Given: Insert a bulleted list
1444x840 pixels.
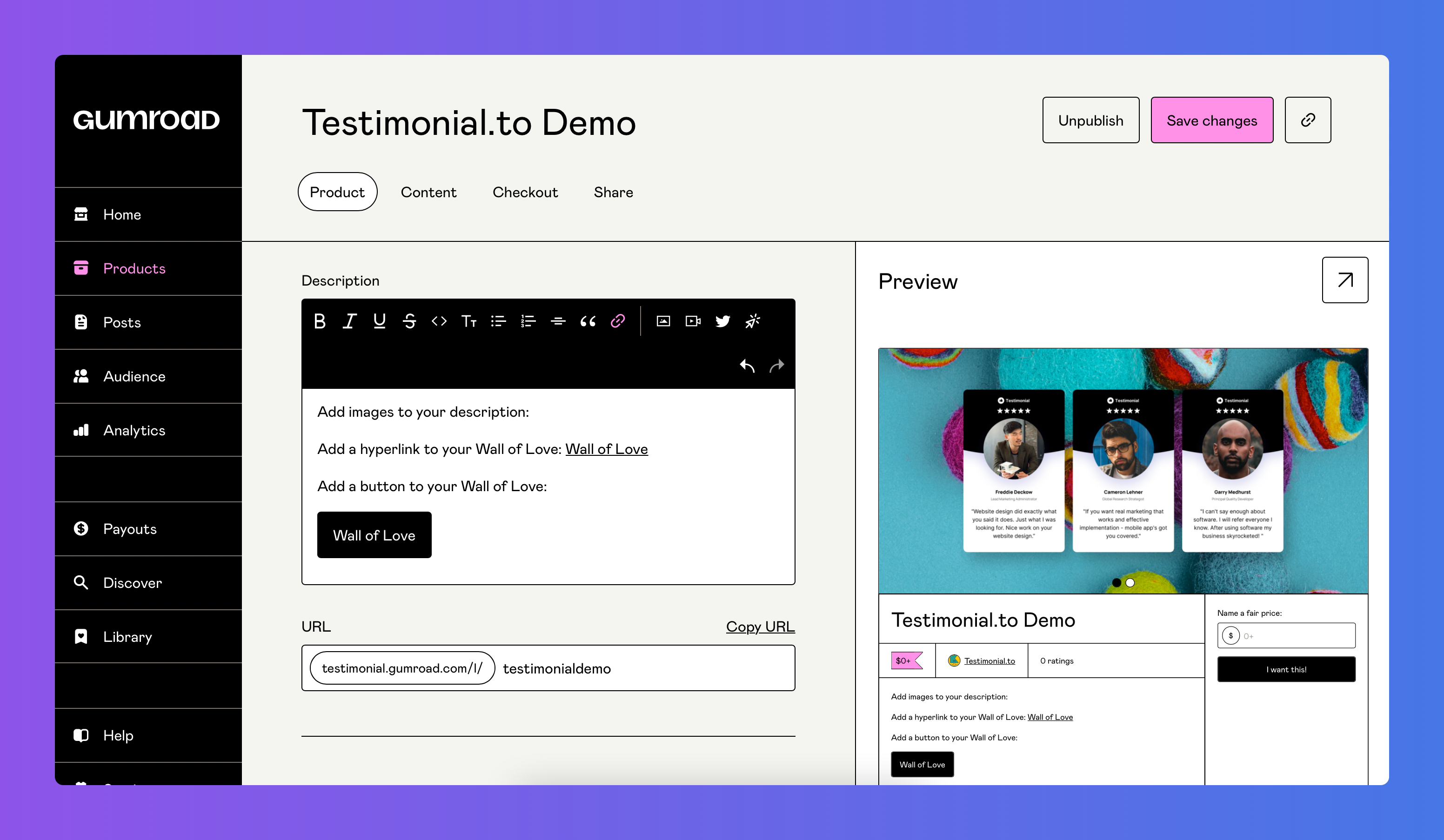Looking at the screenshot, I should click(x=499, y=321).
